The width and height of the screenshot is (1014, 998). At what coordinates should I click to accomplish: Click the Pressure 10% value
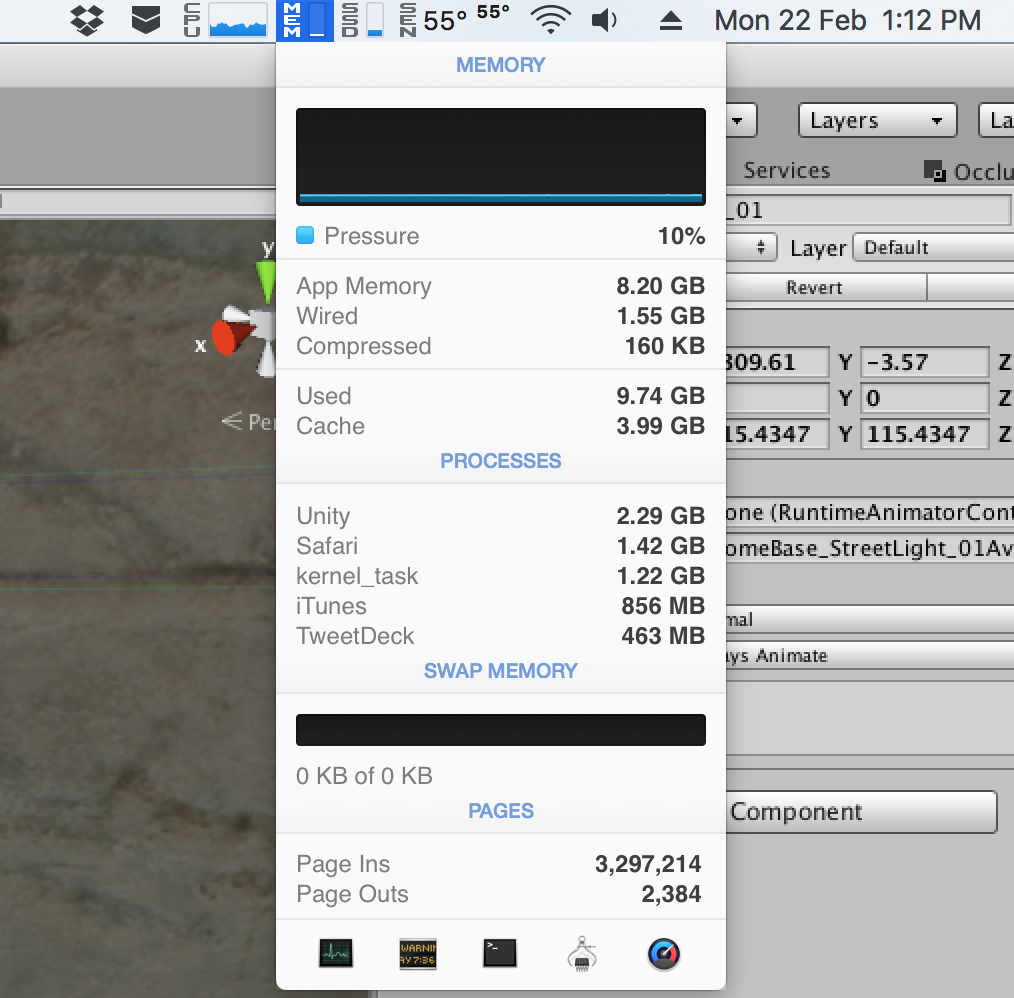[681, 235]
